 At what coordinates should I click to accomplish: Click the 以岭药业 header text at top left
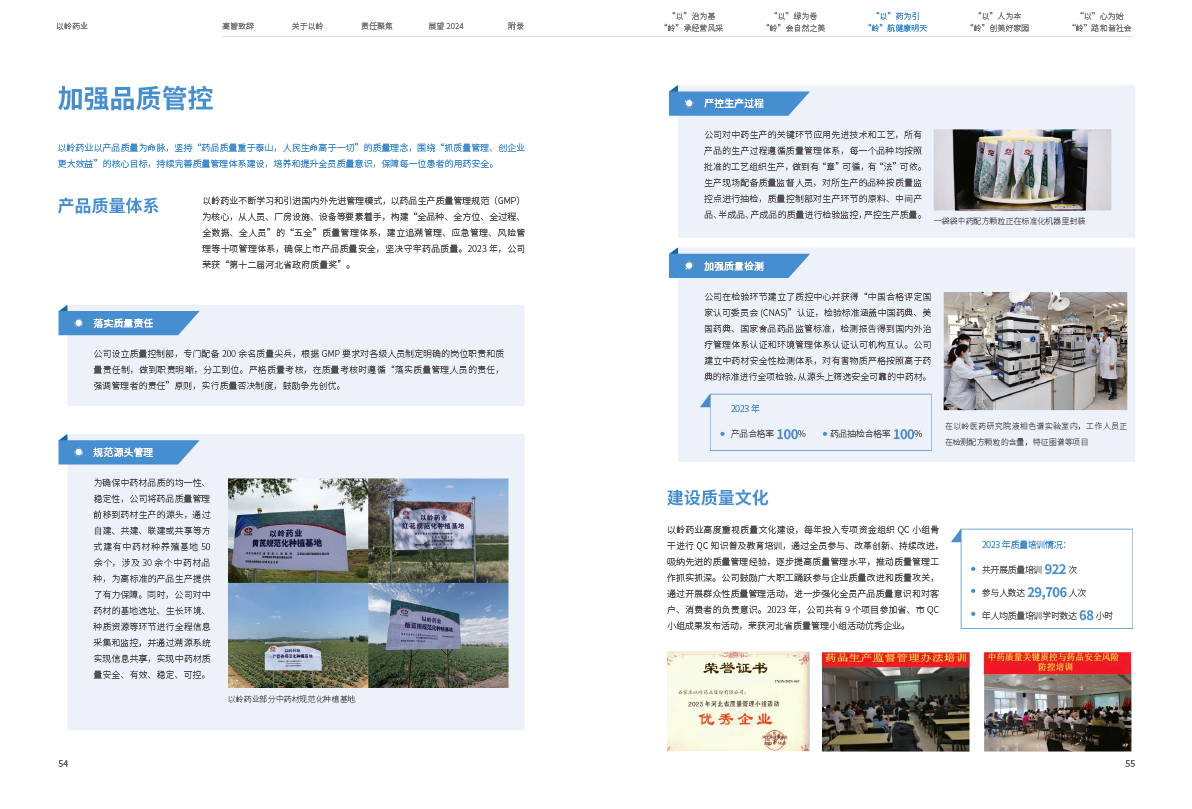73,25
